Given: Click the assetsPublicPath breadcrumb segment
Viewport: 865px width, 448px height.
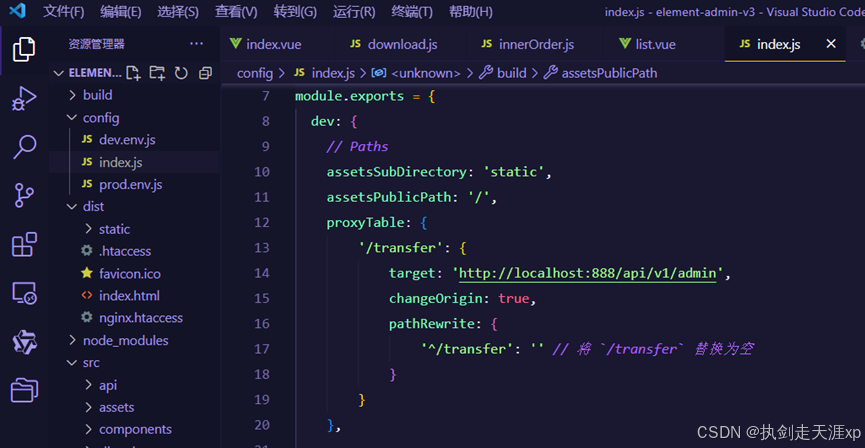Looking at the screenshot, I should point(609,73).
